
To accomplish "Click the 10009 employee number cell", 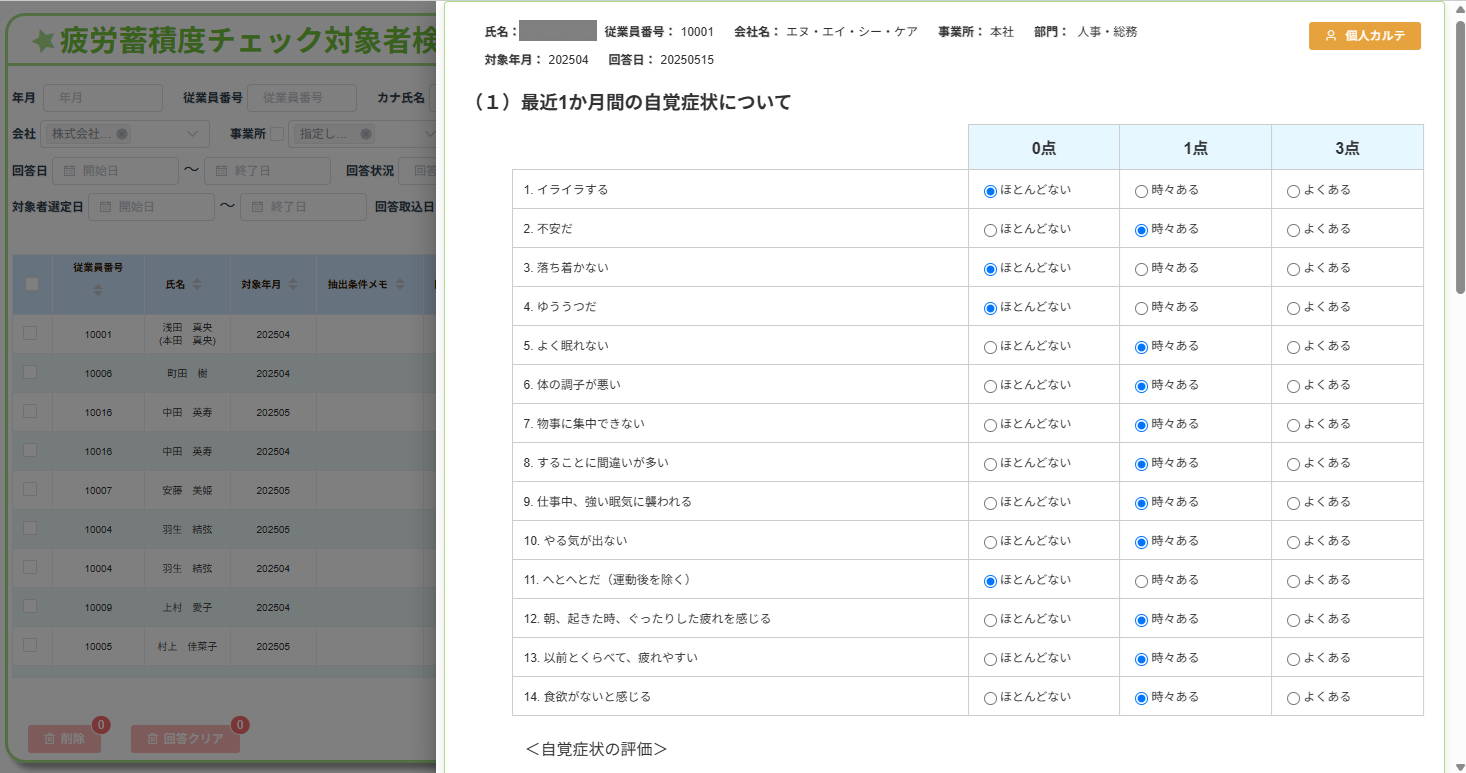I will point(98,607).
